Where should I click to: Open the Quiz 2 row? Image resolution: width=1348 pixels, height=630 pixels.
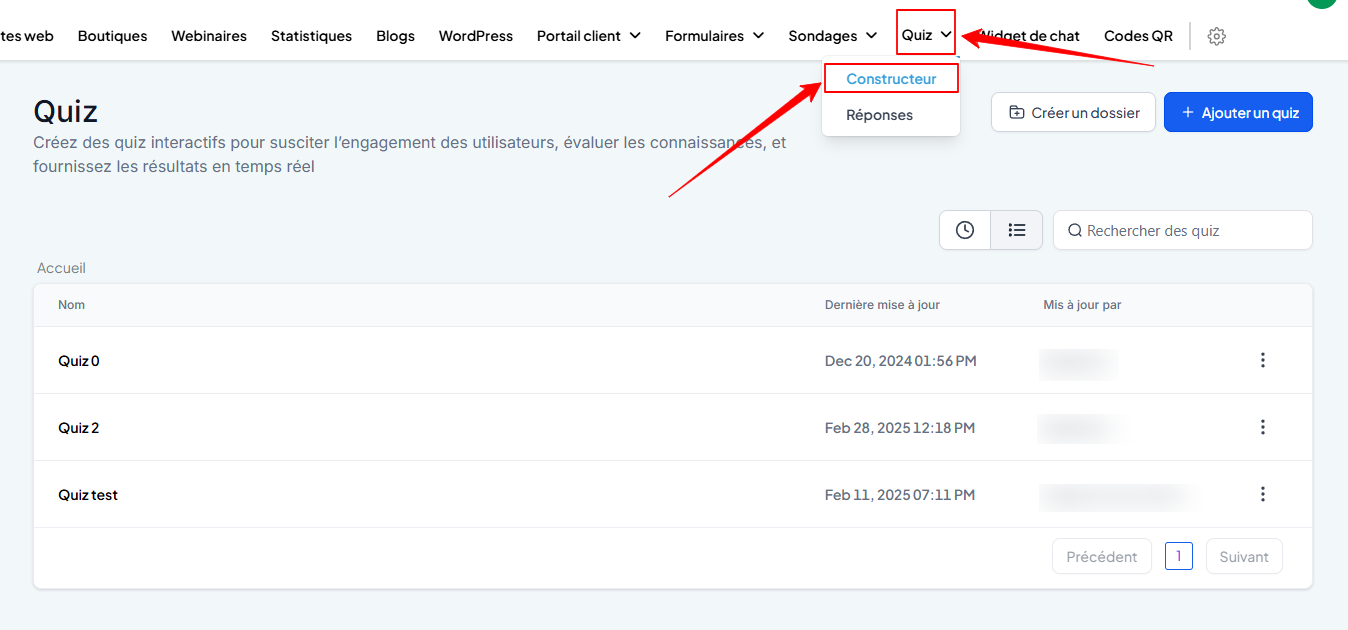[x=672, y=427]
